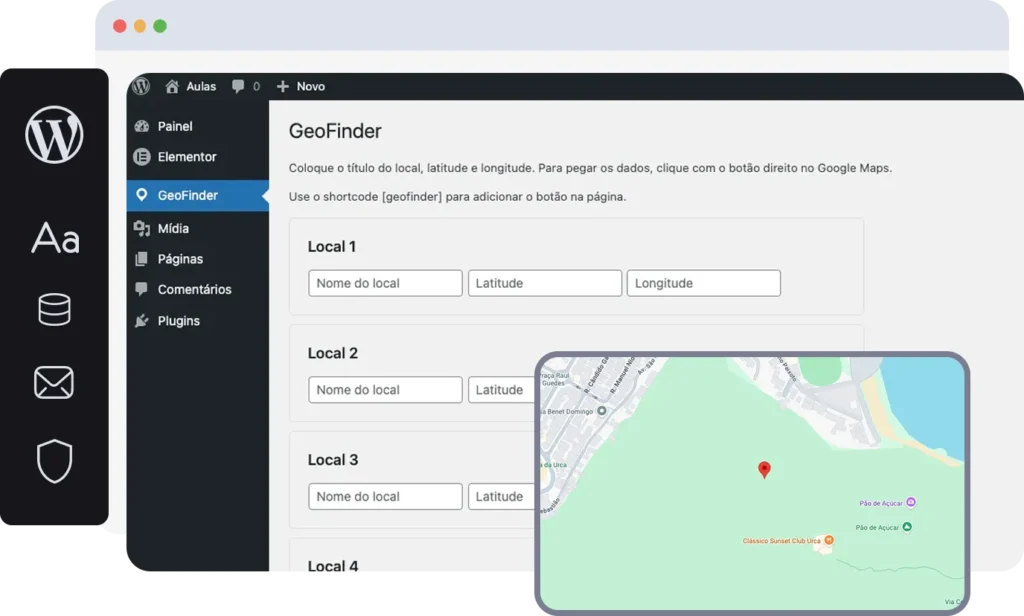Click the Local 1 section heading
Screen dimensions: 1024x616
[x=332, y=246]
